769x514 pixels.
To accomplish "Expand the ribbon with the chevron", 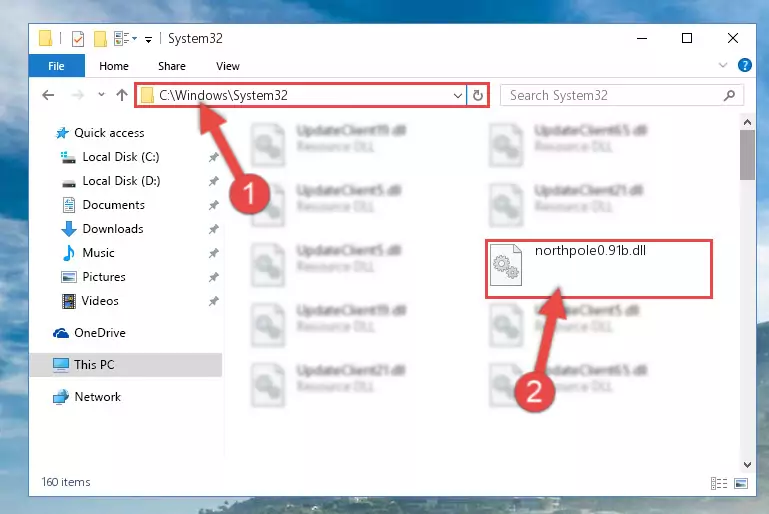I will click(722, 65).
